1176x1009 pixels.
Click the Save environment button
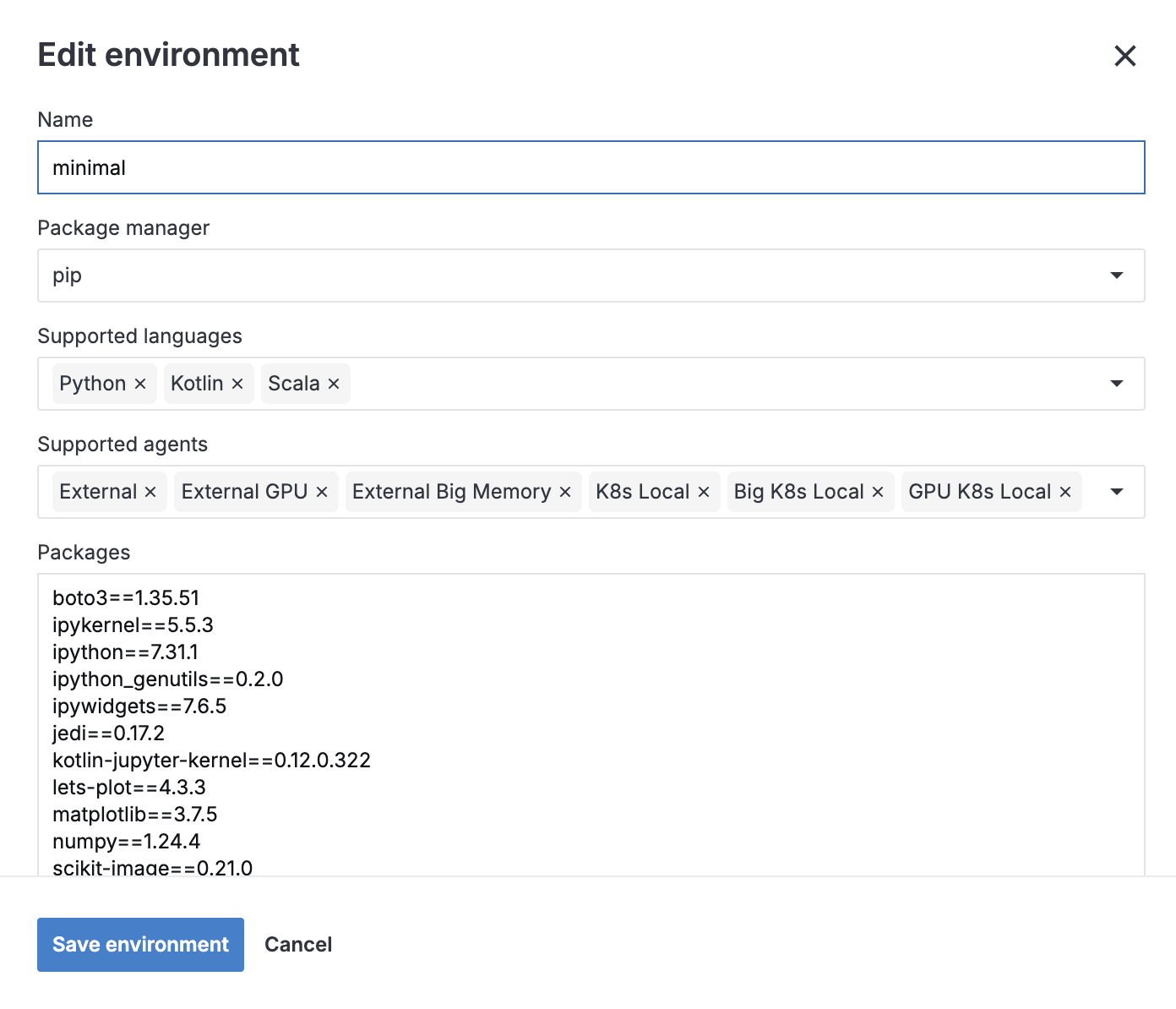pos(140,945)
